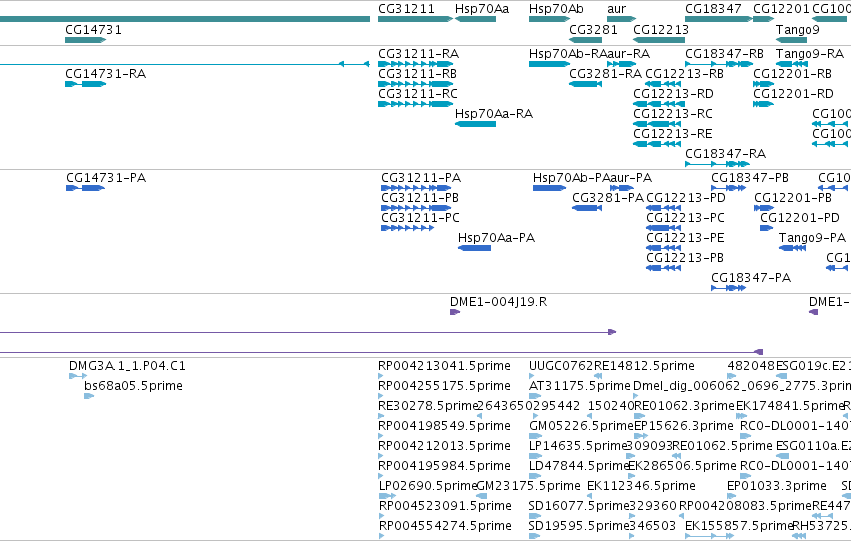Click the CG12213 gene label
This screenshot has height=541, width=851.
pos(661,30)
